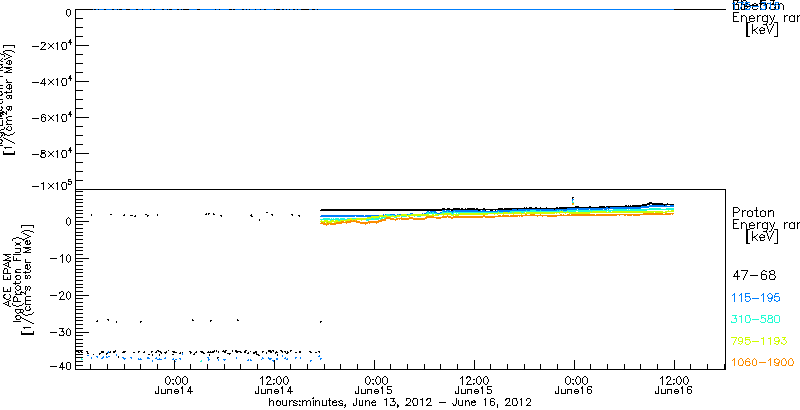Click the 0:00 June15 time axis label

pyautogui.click(x=374, y=385)
